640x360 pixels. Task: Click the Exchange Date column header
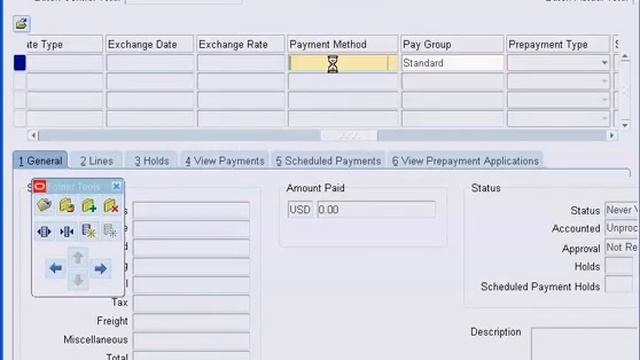click(x=150, y=44)
